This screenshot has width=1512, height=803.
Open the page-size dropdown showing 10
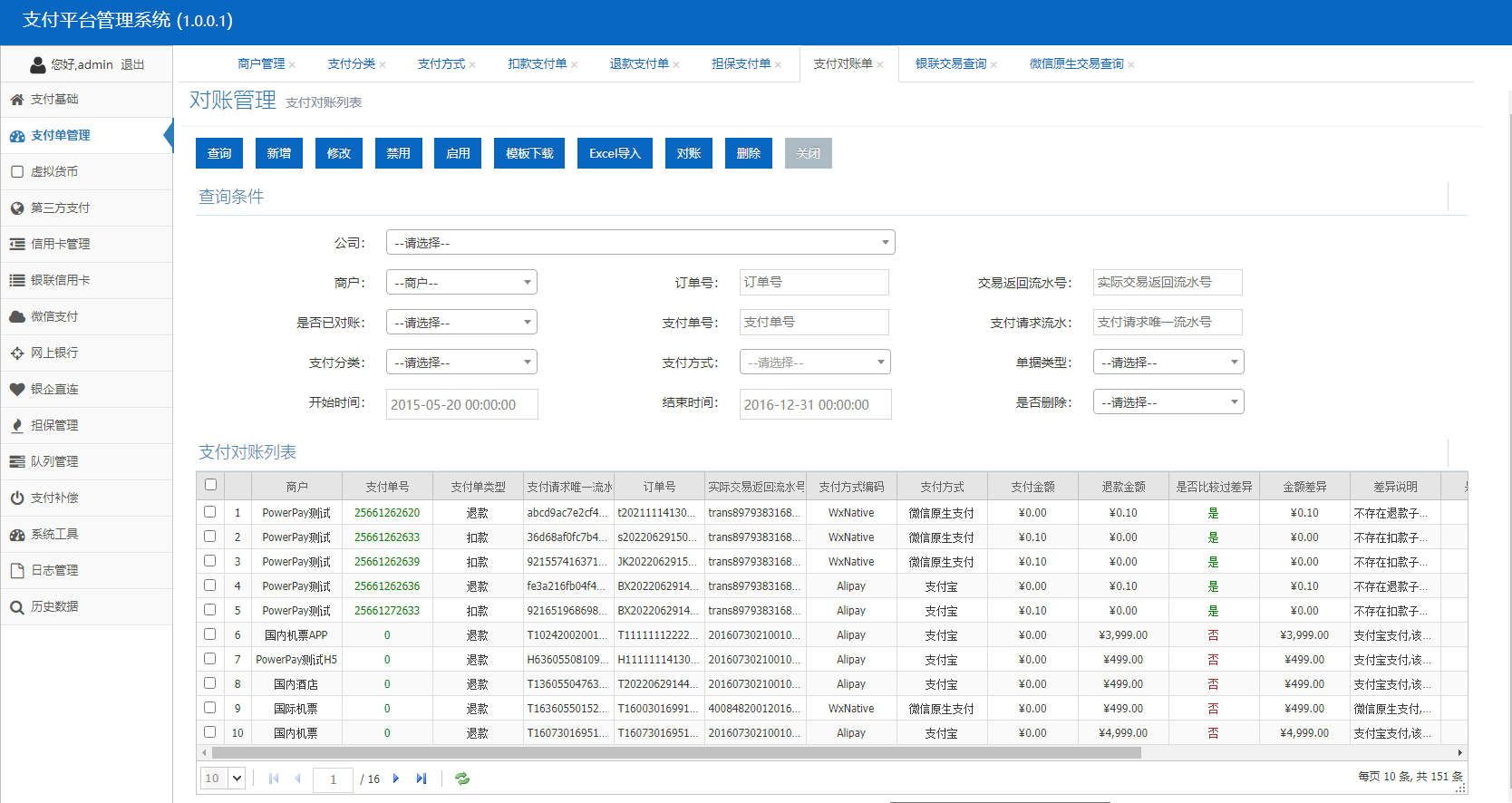[x=223, y=778]
